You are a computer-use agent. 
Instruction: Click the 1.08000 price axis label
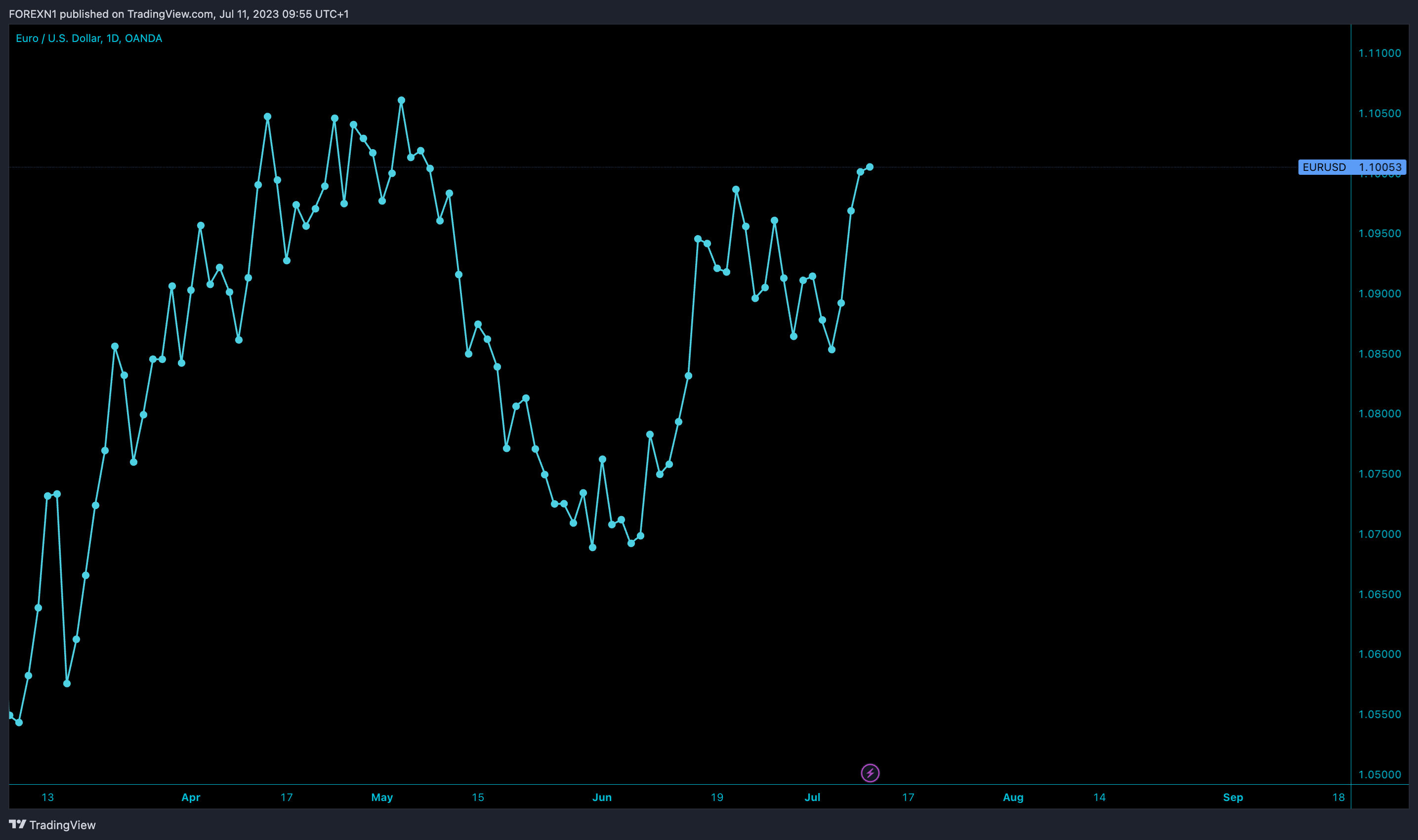[1379, 414]
